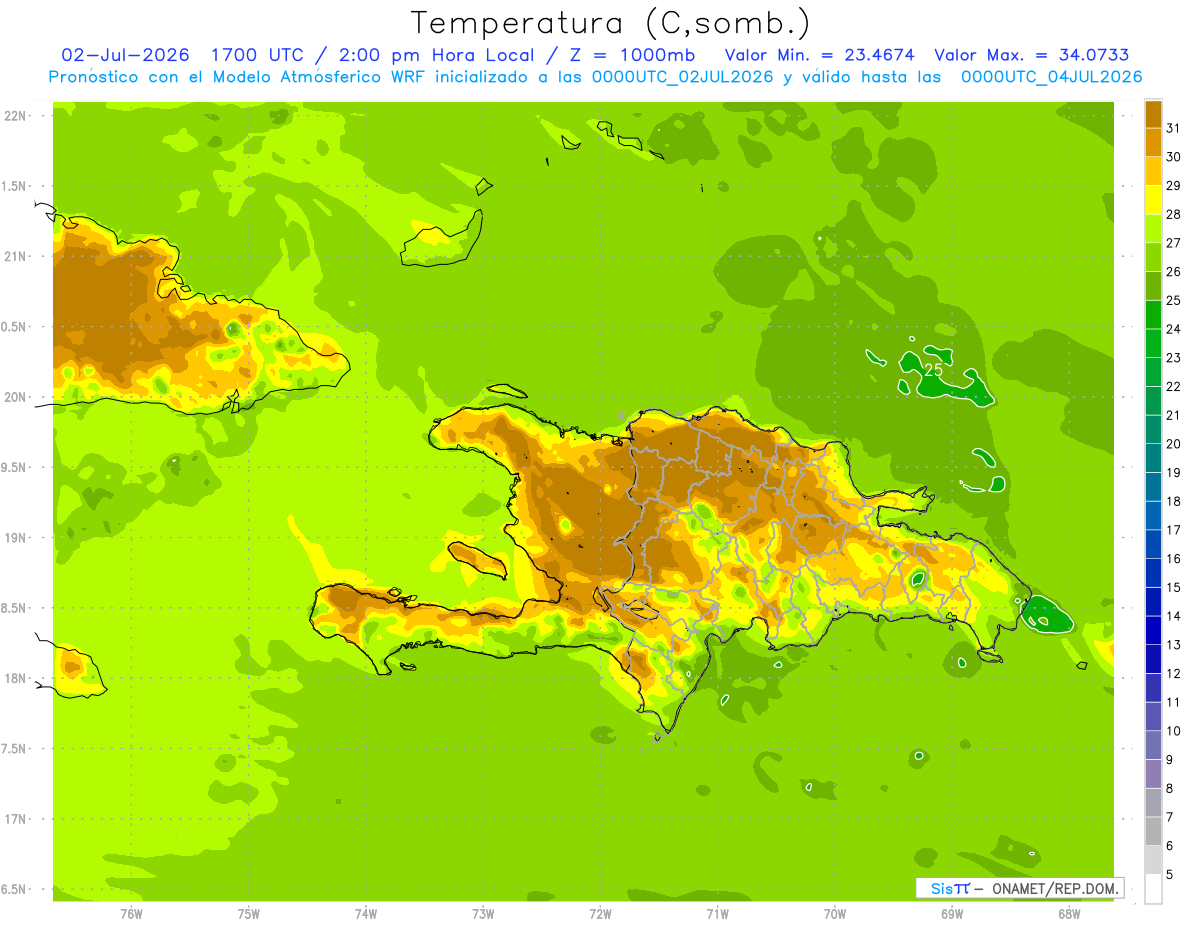Click the '76W' longitude tick label
The width and height of the screenshot is (1200, 927).
[x=131, y=913]
